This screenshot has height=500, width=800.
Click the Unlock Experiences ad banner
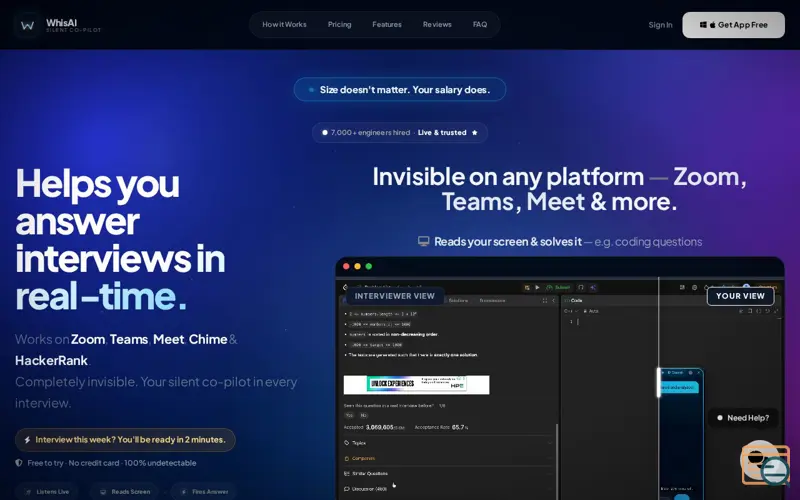coord(416,385)
